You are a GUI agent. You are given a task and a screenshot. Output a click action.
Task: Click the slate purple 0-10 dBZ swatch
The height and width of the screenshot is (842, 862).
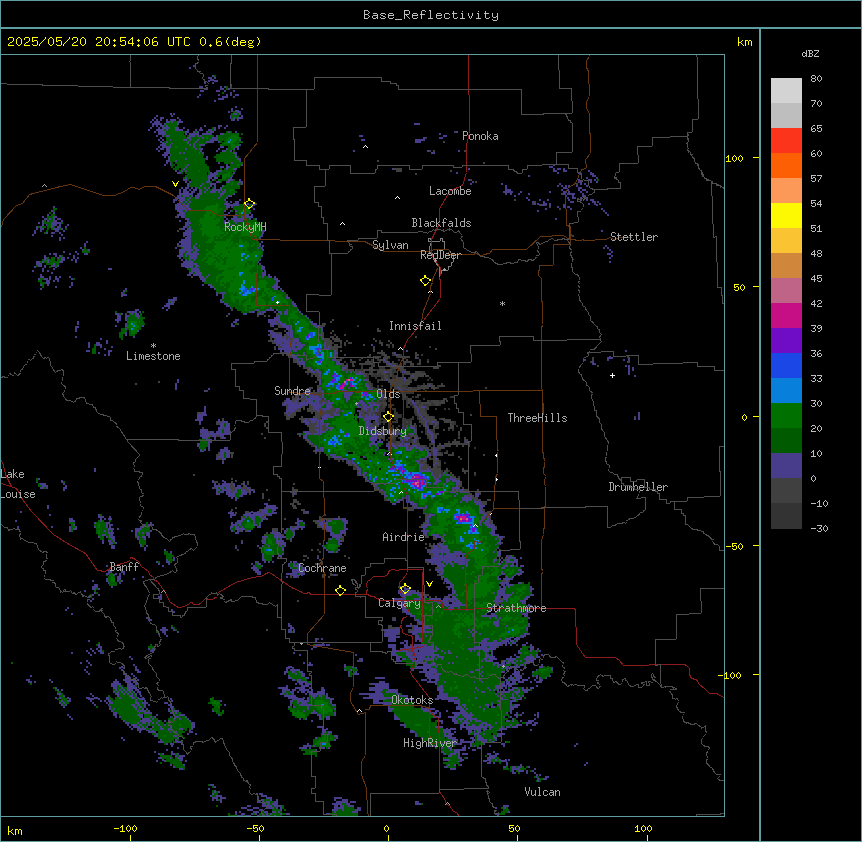click(786, 466)
